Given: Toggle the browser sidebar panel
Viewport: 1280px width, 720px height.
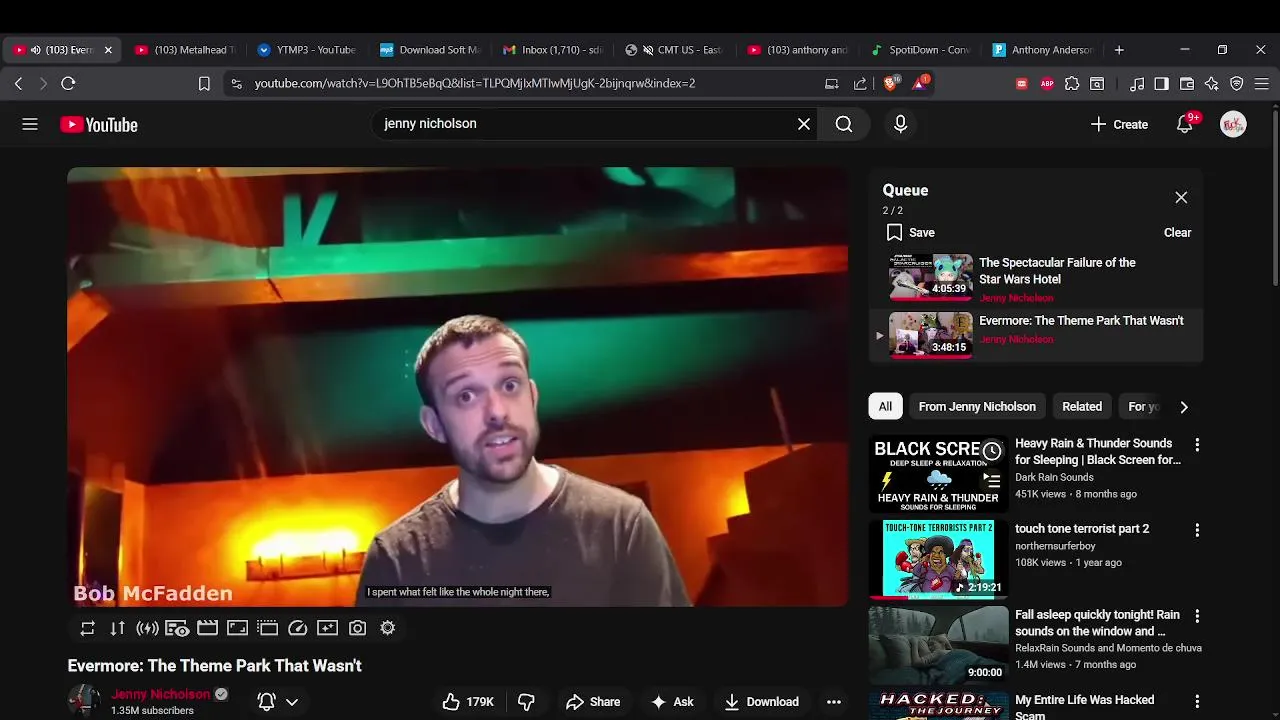Looking at the screenshot, I should click(1161, 84).
